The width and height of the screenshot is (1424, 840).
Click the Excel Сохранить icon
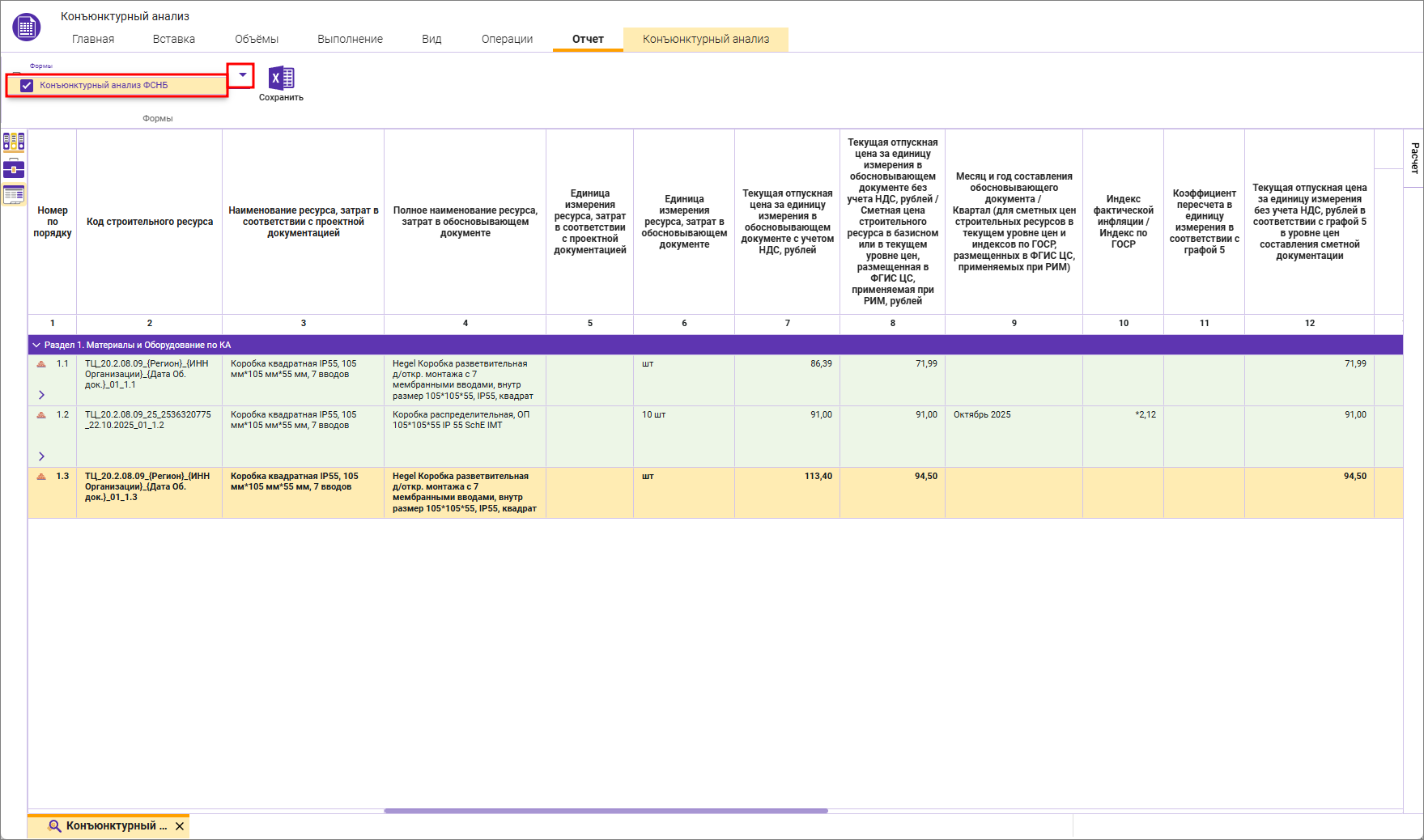(281, 78)
